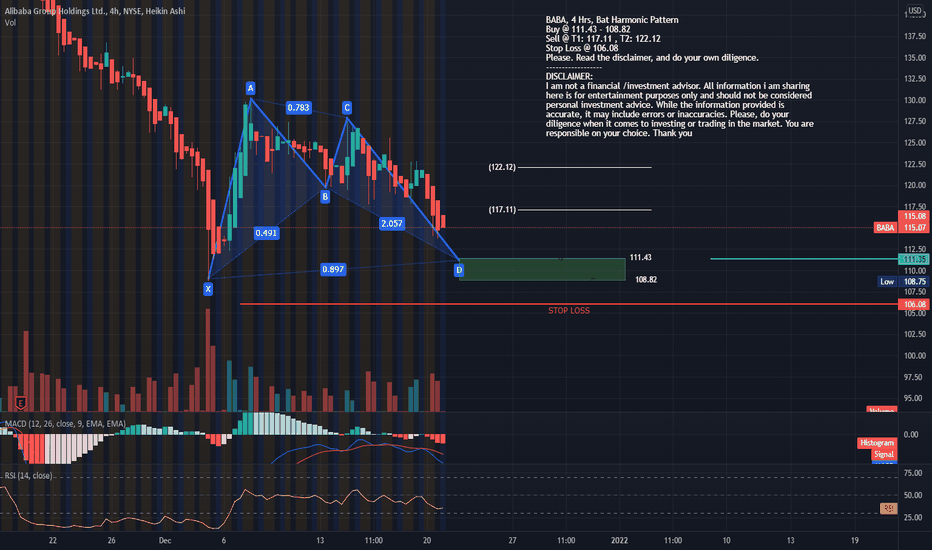Select the D point label of pattern
The image size is (932, 550).
[x=459, y=270]
